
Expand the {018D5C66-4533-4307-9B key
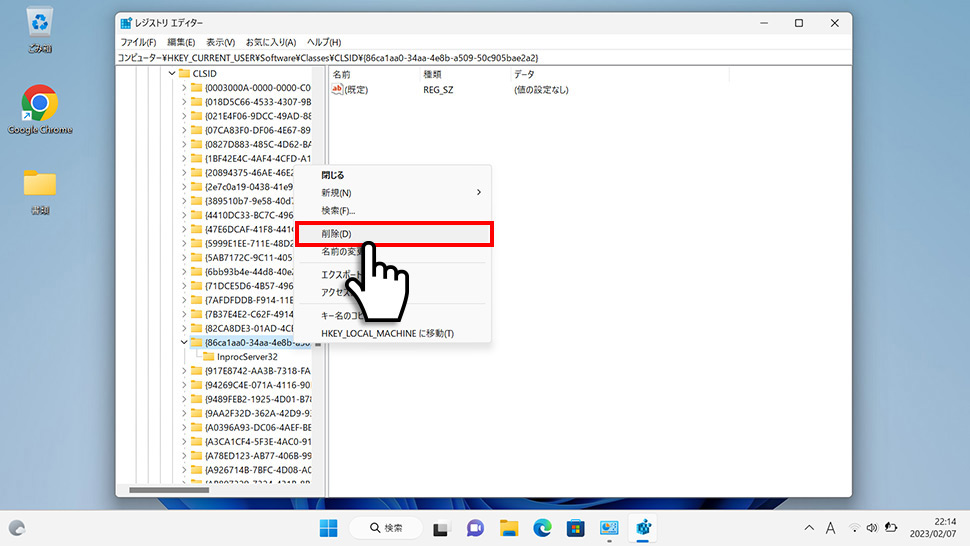tap(184, 102)
